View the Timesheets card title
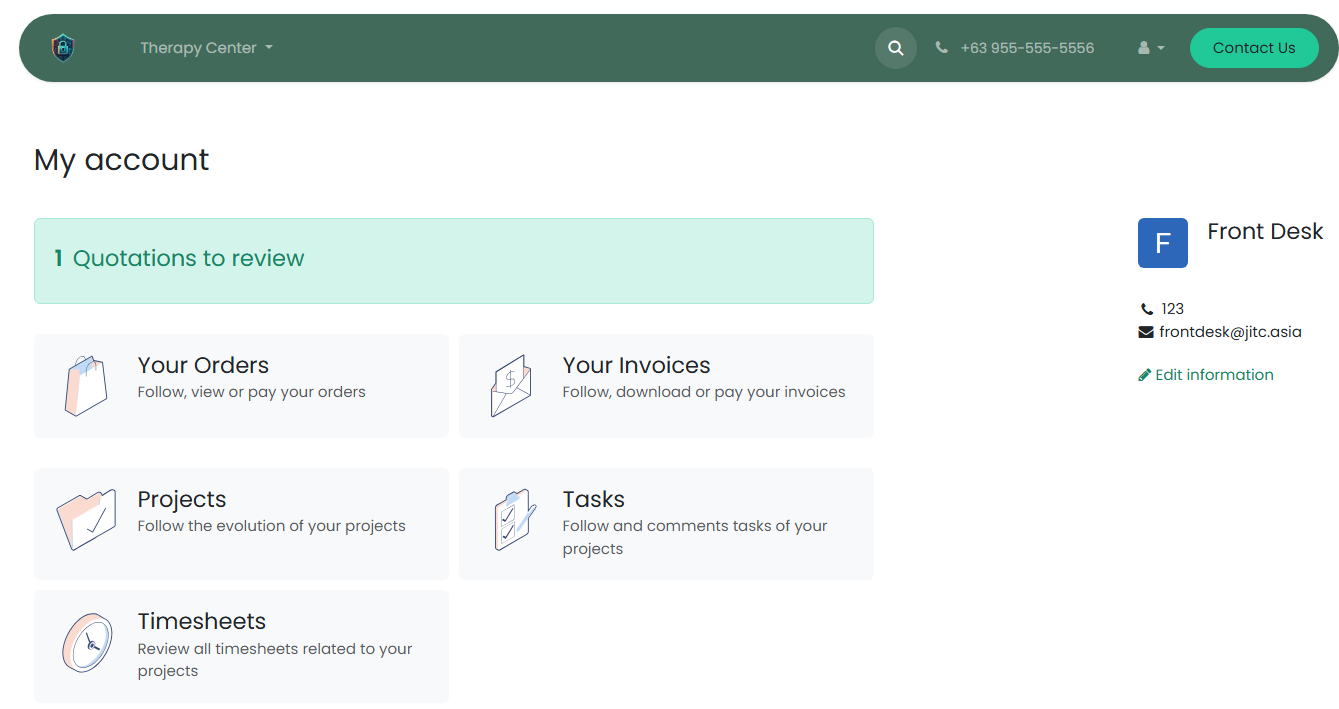The height and width of the screenshot is (709, 1339). (202, 621)
